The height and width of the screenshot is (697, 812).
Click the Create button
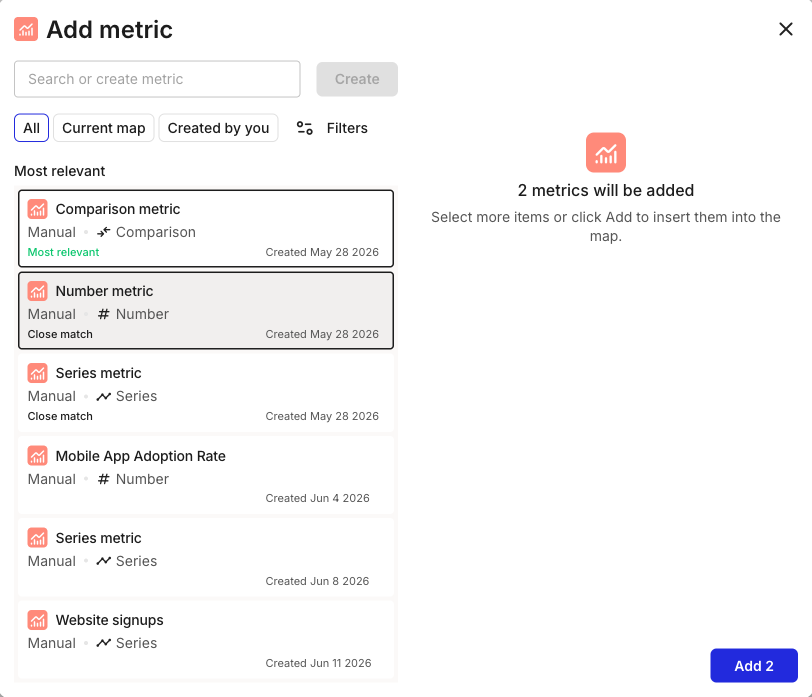pos(357,79)
